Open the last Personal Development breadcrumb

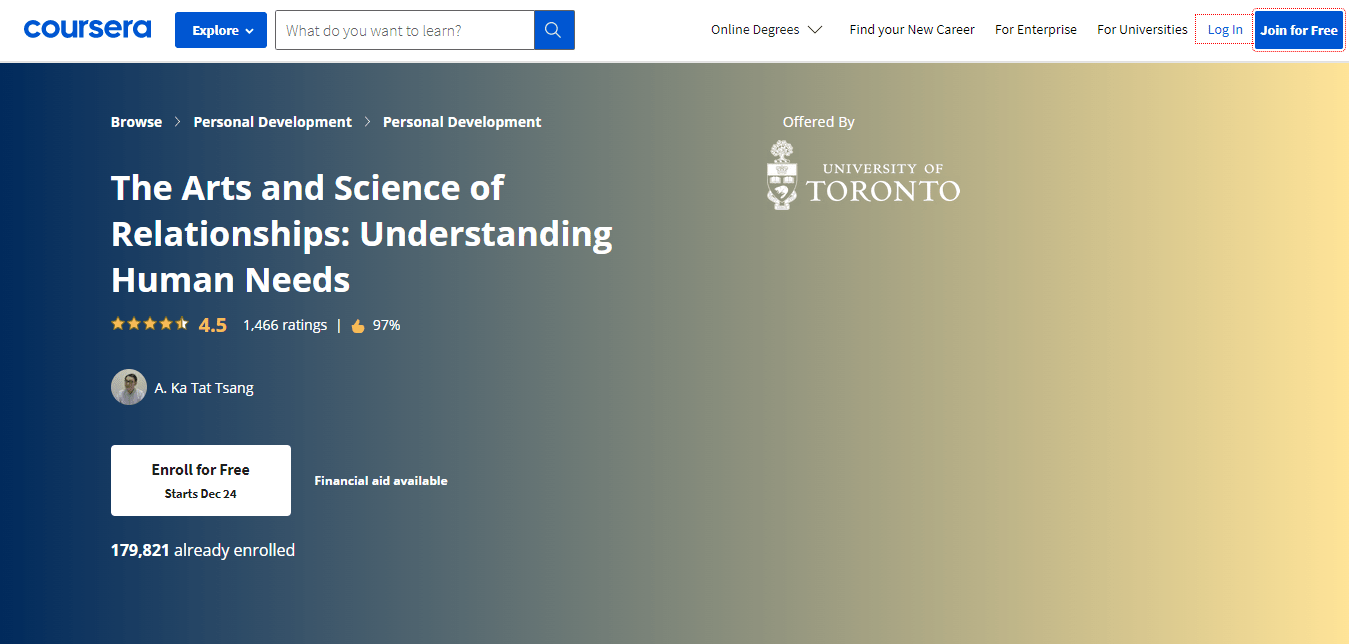462,122
